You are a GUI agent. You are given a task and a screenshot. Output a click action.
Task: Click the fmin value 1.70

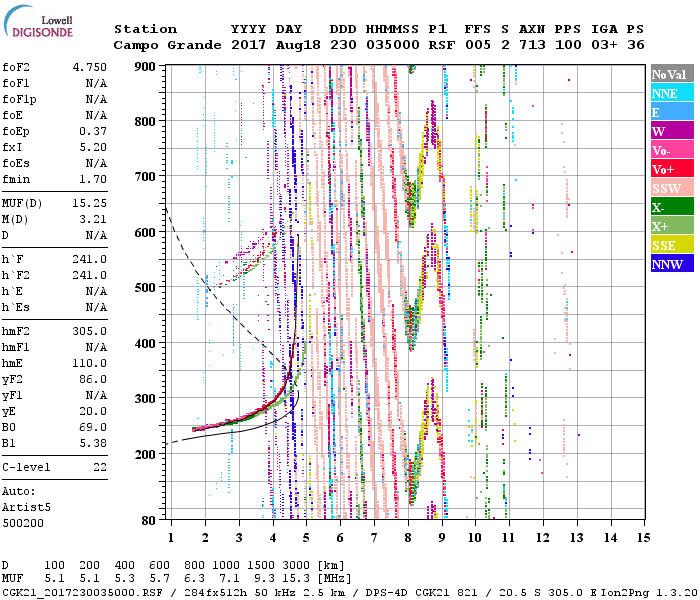point(93,179)
